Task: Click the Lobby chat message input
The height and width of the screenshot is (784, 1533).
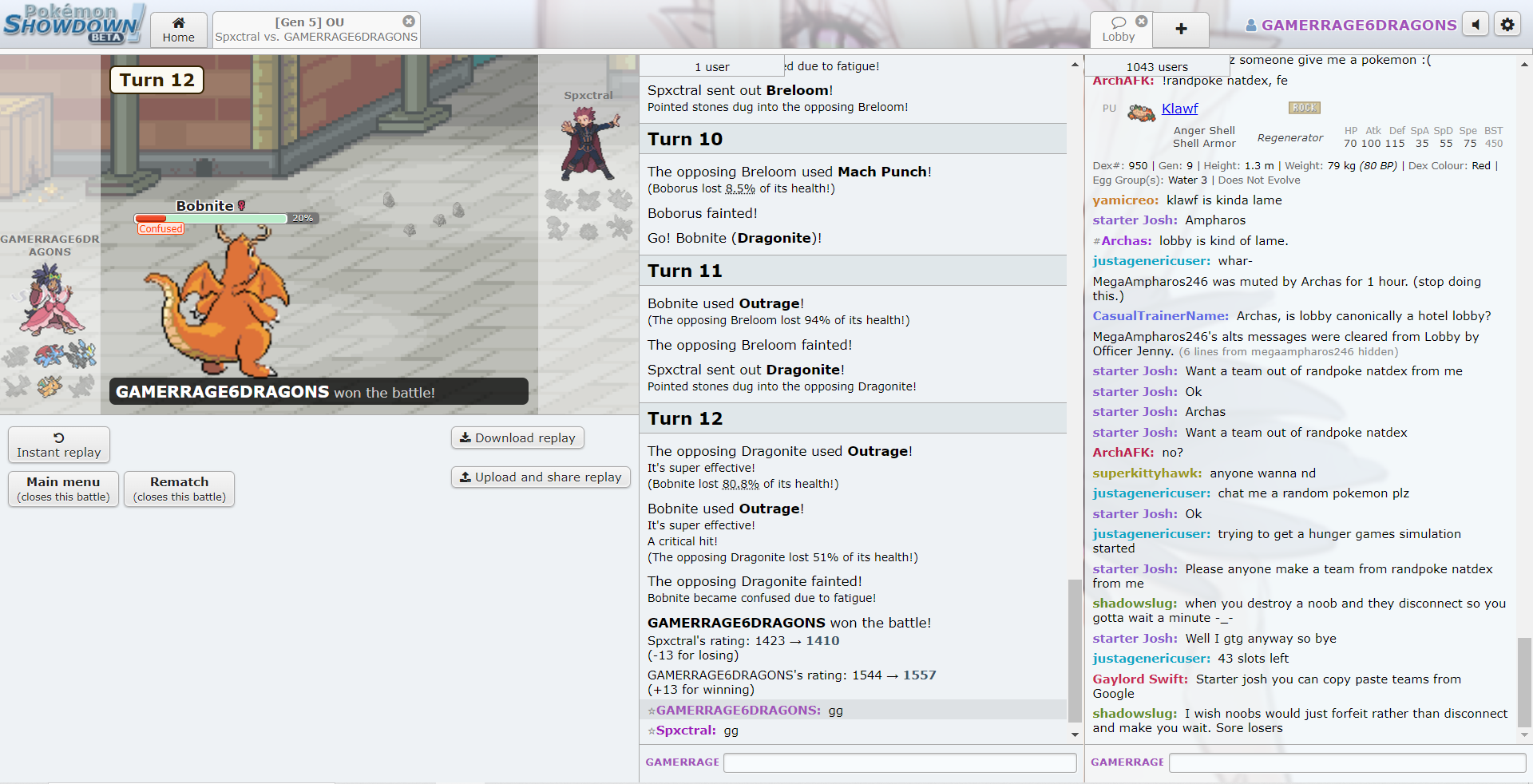Action: (x=1347, y=762)
